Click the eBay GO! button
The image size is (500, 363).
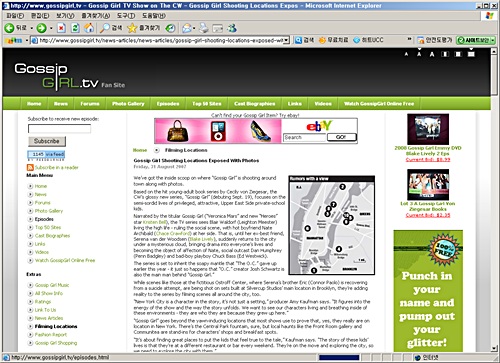coord(341,137)
